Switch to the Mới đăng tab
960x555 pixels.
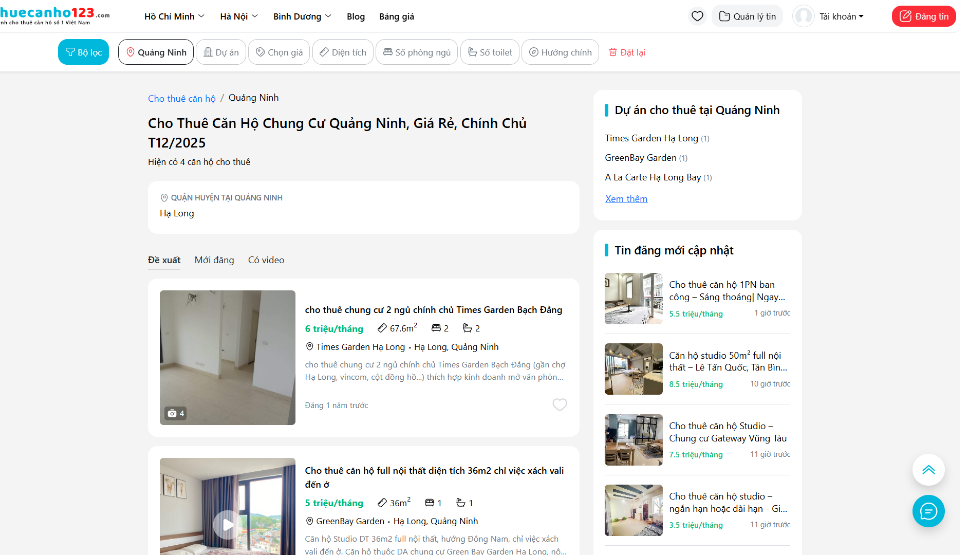tap(214, 260)
